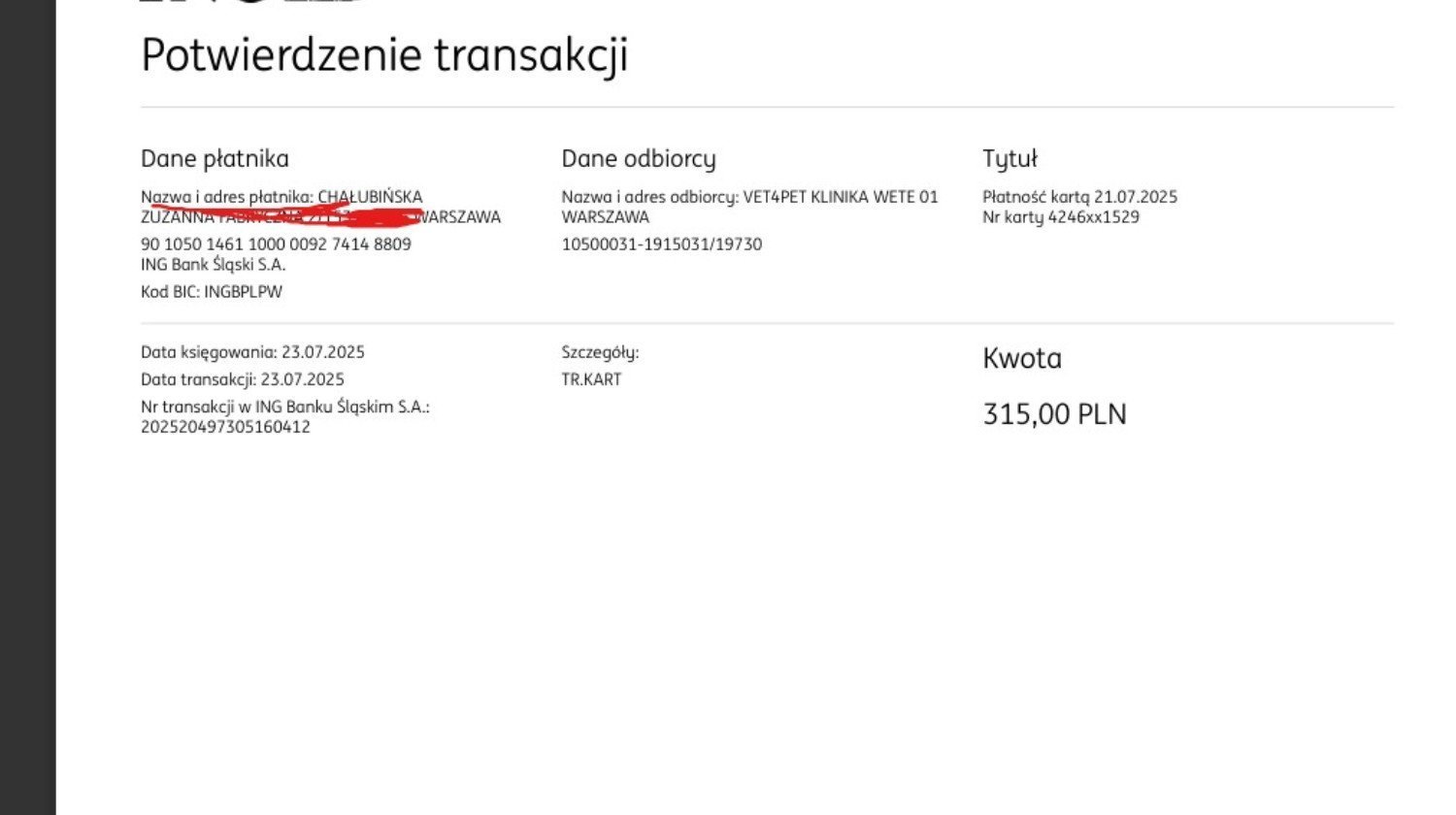Click the Płatność kartą 21.07.2025 line
This screenshot has height=815, width=1456.
[x=1079, y=197]
